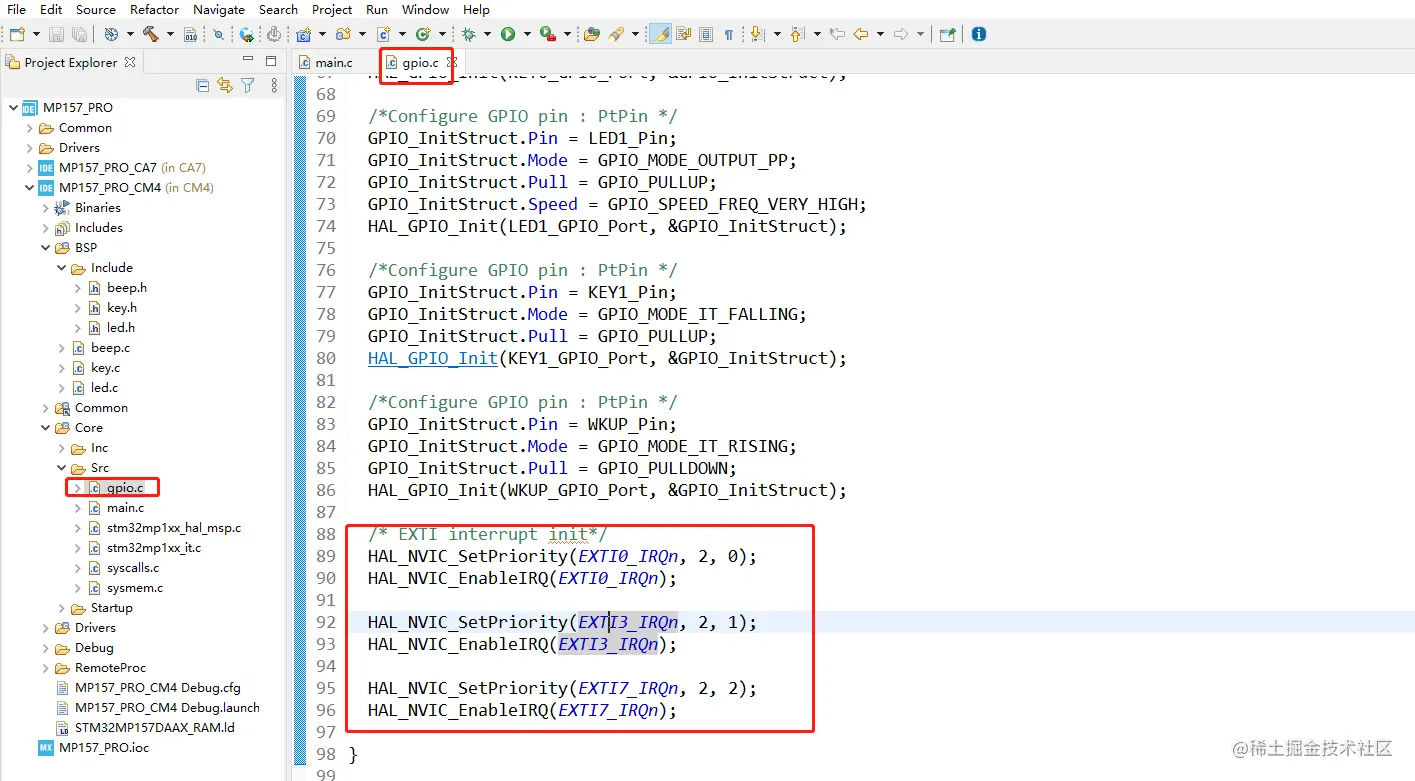1415x781 pixels.
Task: Select key.c in the BSP folder
Action: pos(106,368)
